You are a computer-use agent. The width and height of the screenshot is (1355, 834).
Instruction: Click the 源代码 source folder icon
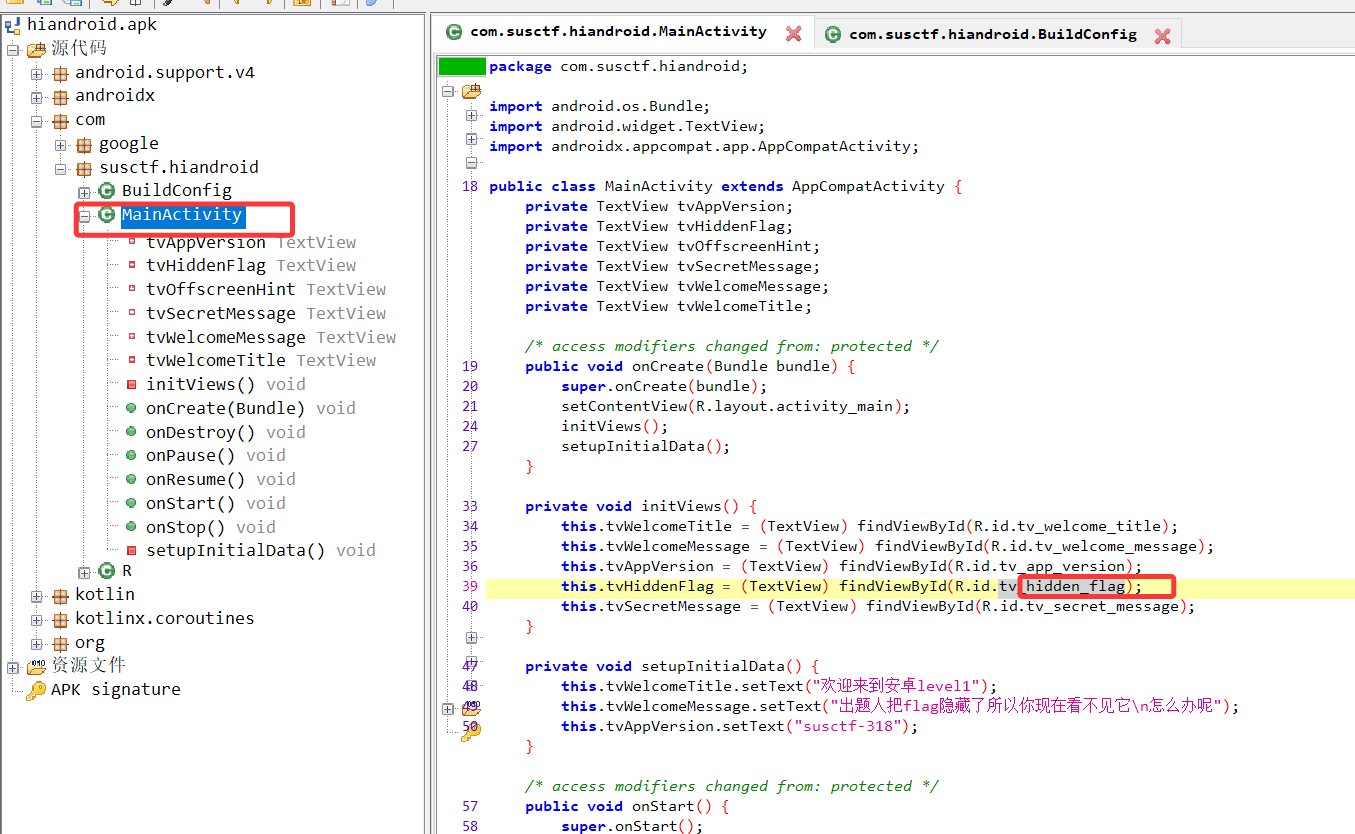pyautogui.click(x=36, y=49)
